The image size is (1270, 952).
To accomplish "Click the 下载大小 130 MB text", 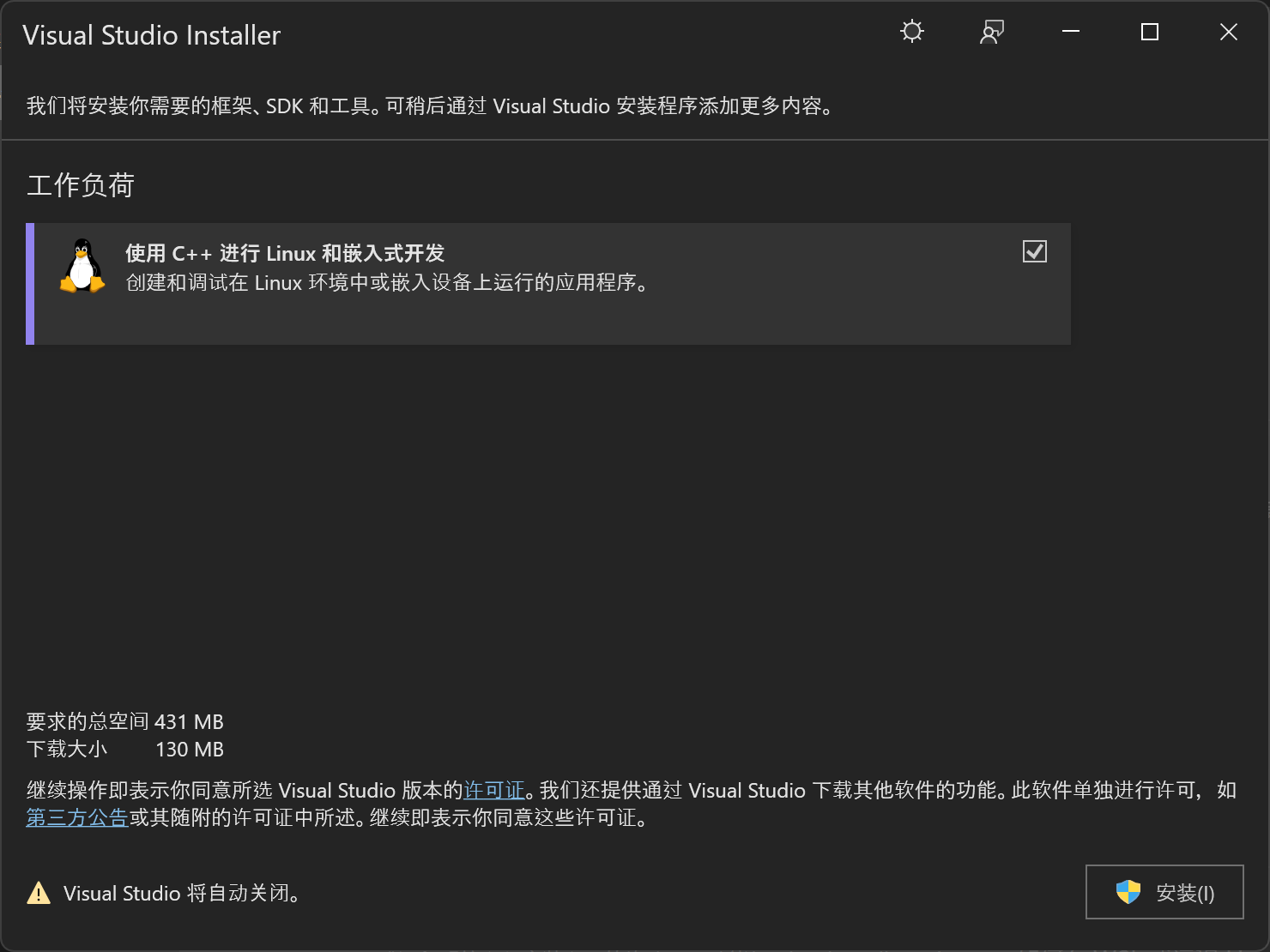I will pyautogui.click(x=125, y=749).
